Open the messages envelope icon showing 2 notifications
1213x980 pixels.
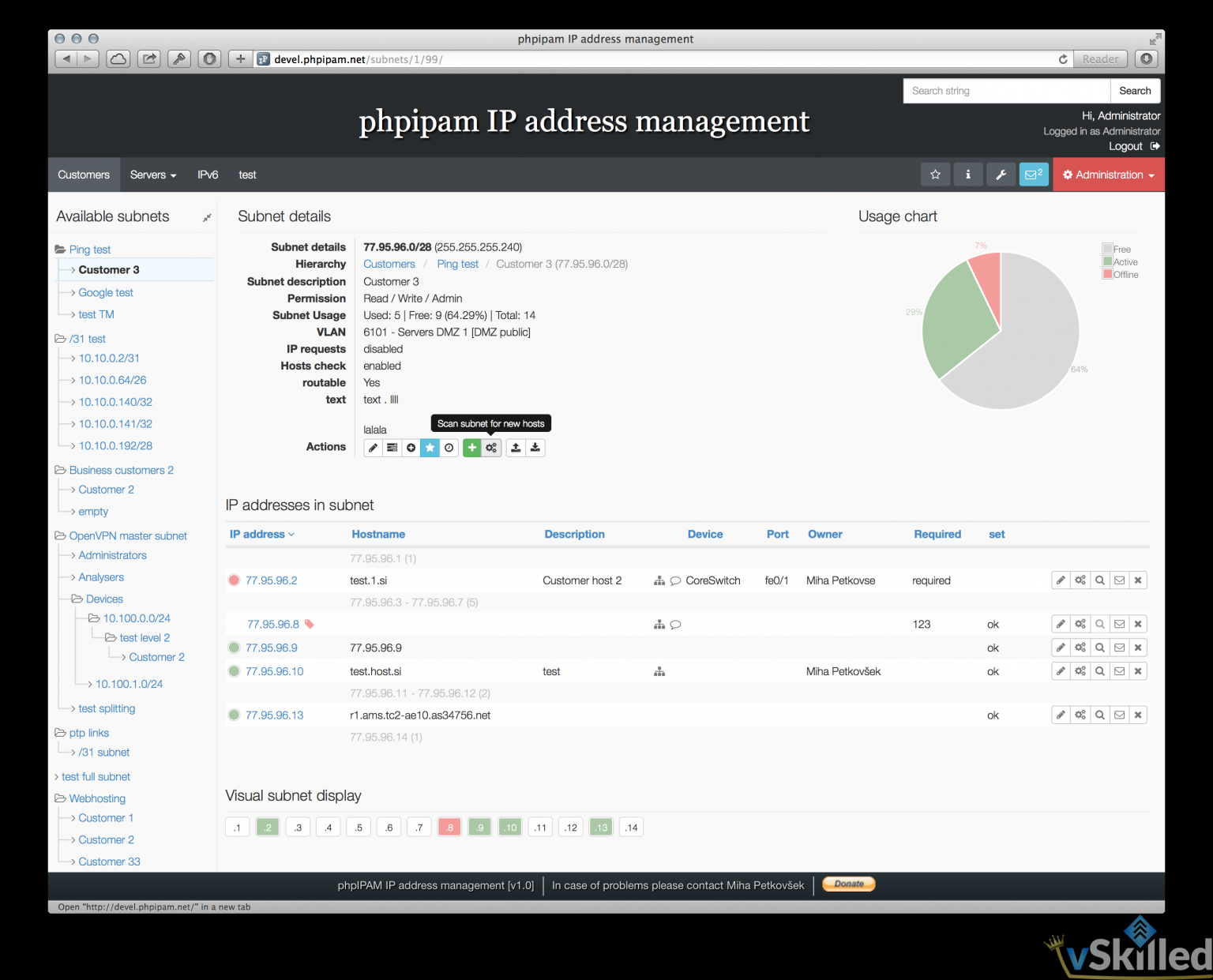1034,175
